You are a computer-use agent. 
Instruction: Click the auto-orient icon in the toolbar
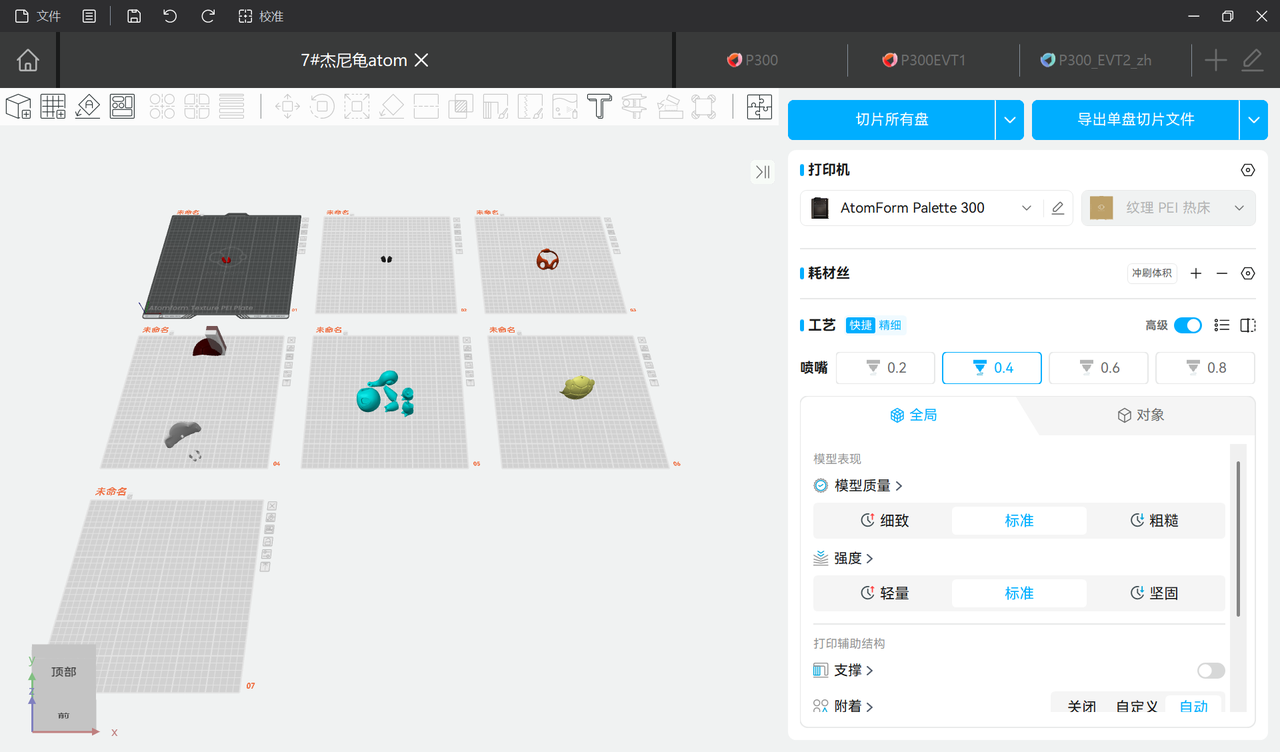pyautogui.click(x=88, y=106)
